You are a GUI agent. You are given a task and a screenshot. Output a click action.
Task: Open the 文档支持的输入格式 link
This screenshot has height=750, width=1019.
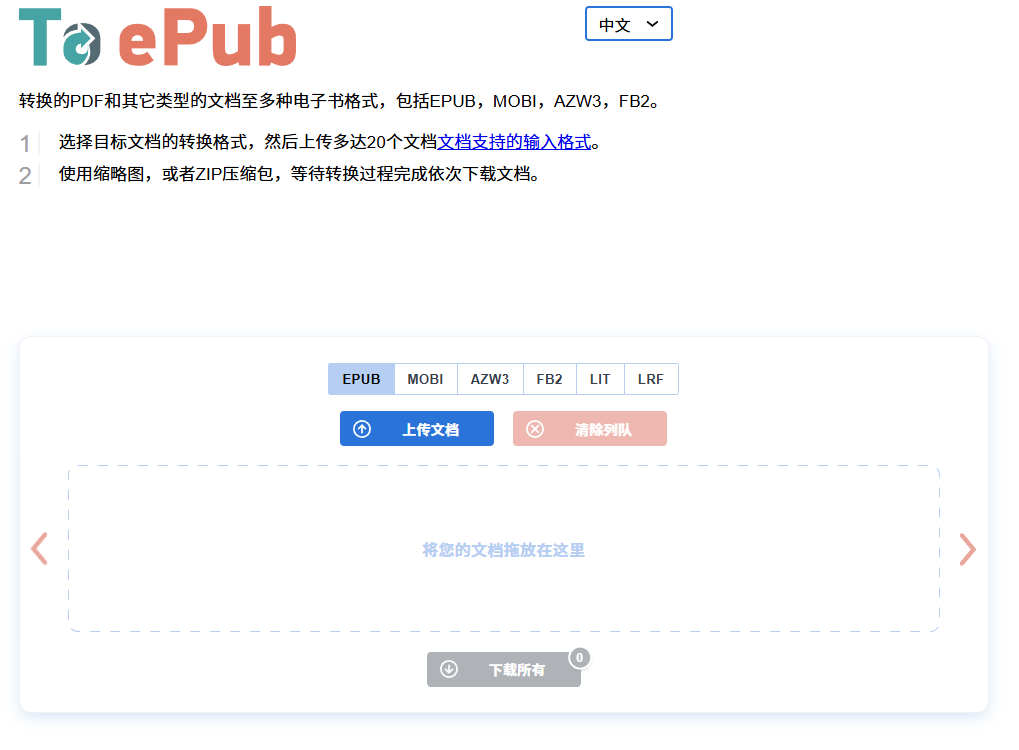tap(514, 142)
